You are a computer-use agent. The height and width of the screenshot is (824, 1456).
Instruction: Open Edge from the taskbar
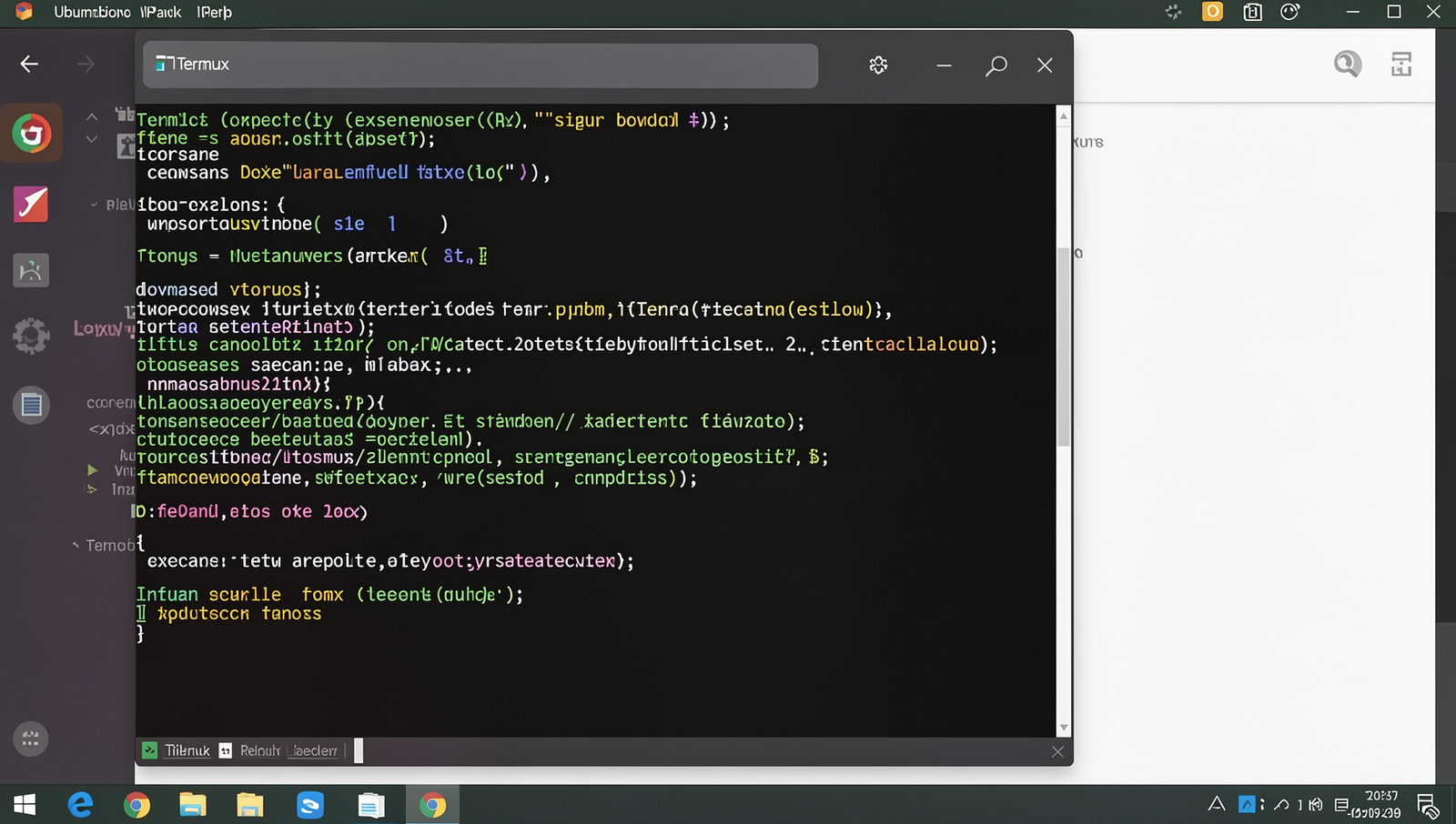(81, 805)
